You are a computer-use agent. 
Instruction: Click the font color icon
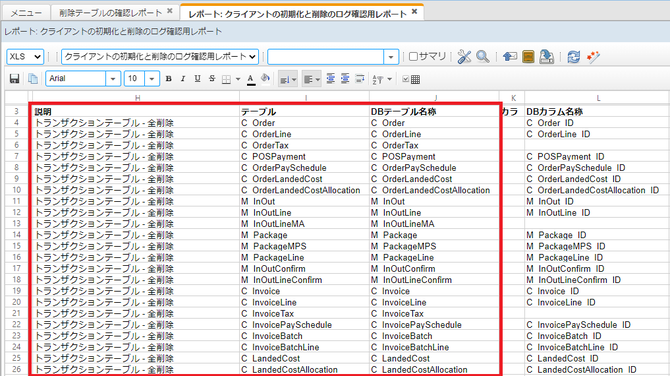coord(251,79)
